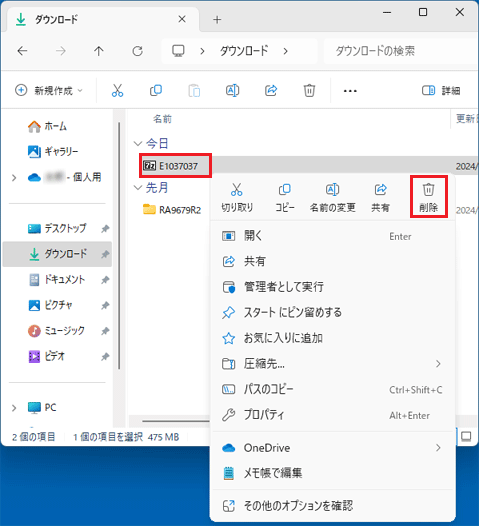479x526 pixels.
Task: Expand the OneDrive 個人用 node
Action: (x=14, y=177)
